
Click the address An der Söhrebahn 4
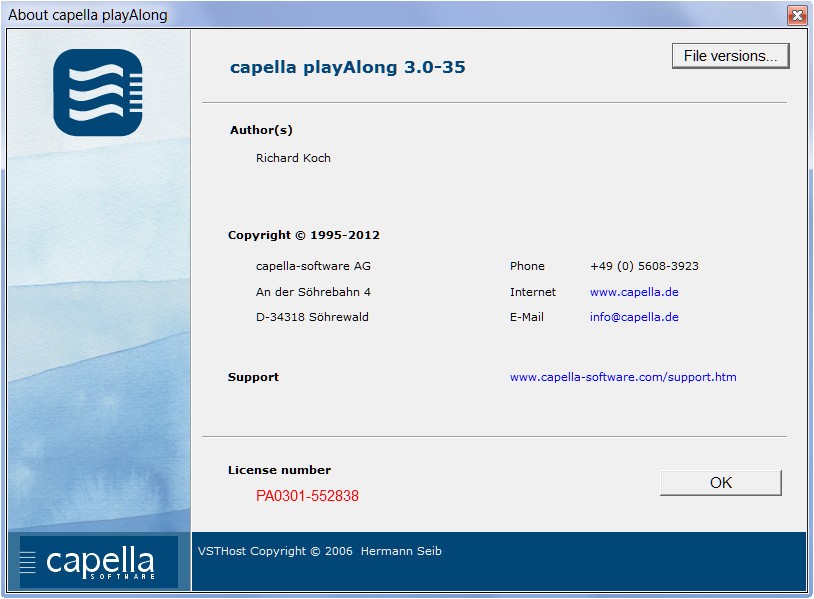coord(313,292)
